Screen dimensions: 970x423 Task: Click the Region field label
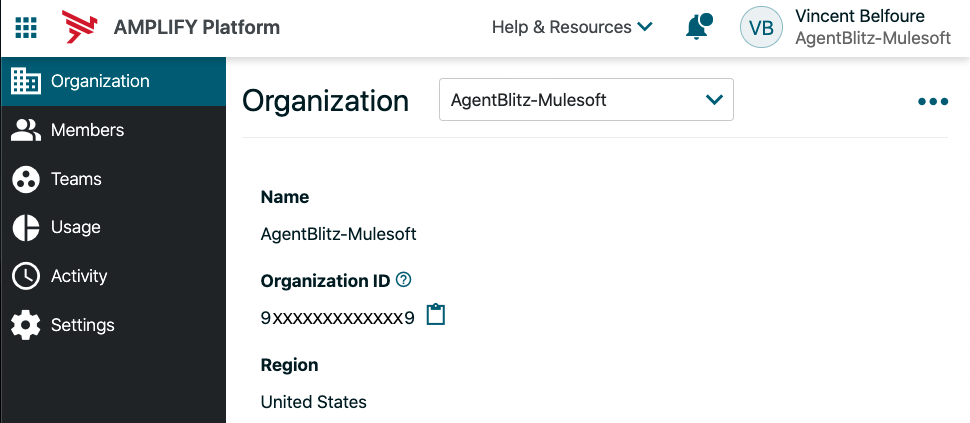click(x=290, y=365)
